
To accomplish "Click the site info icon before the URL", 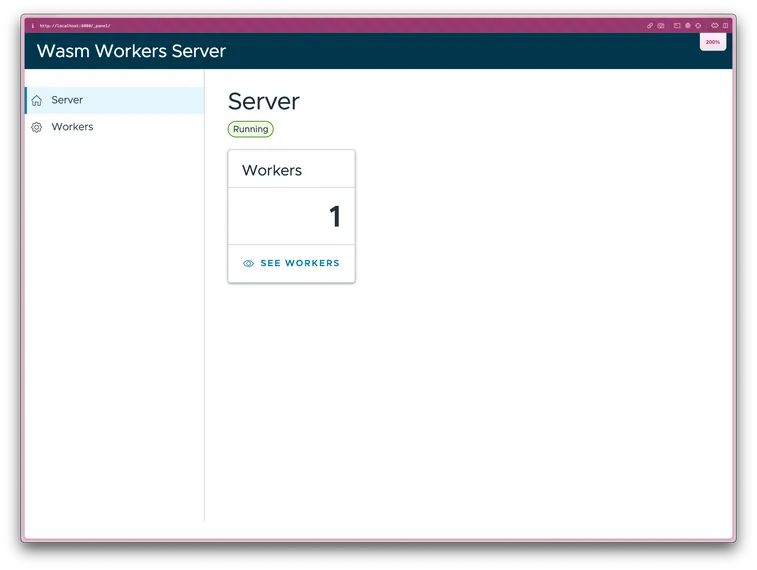I will (x=33, y=25).
